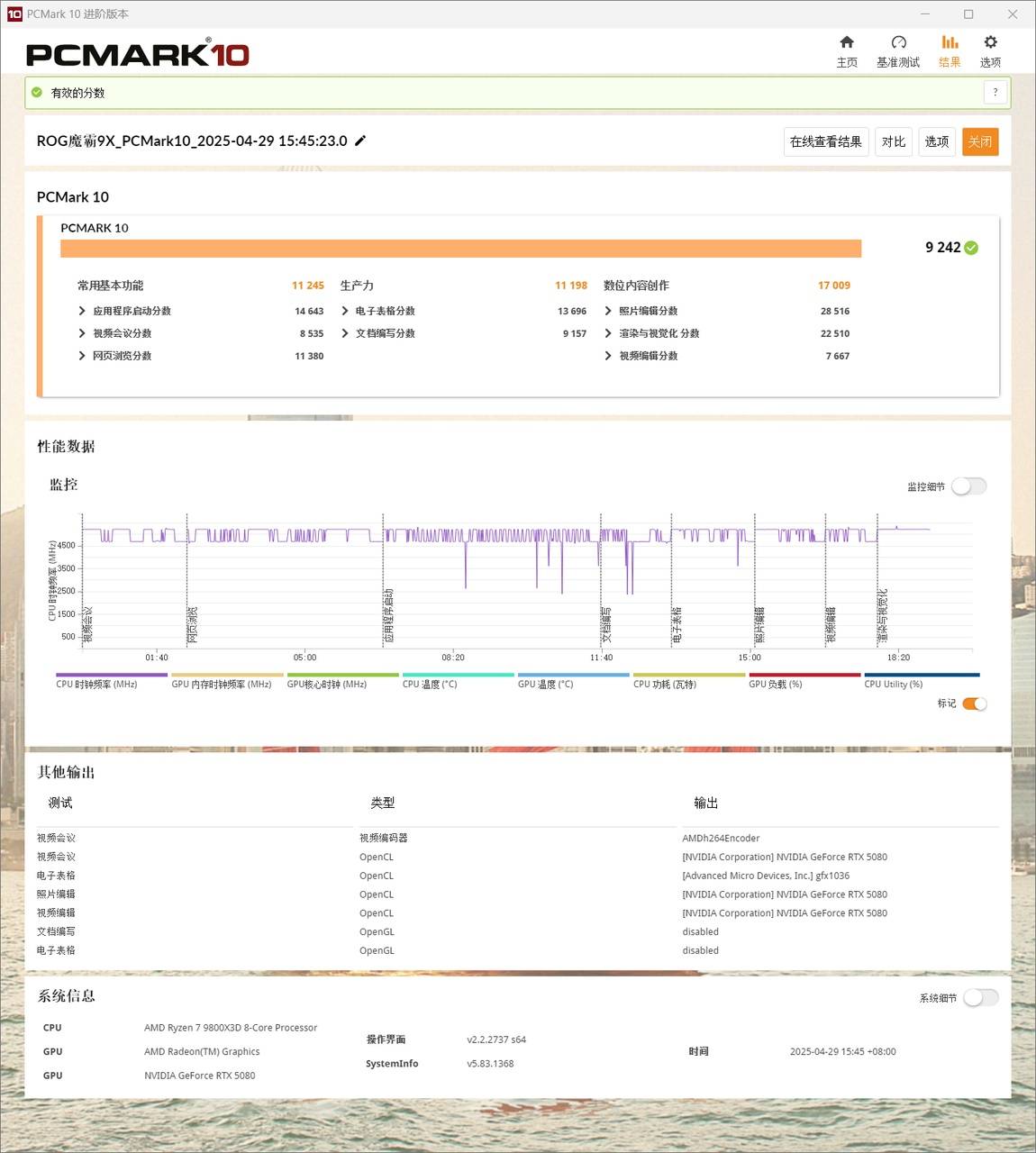Click the 类型 column header
Screen dimensions: 1036x1153
point(382,803)
